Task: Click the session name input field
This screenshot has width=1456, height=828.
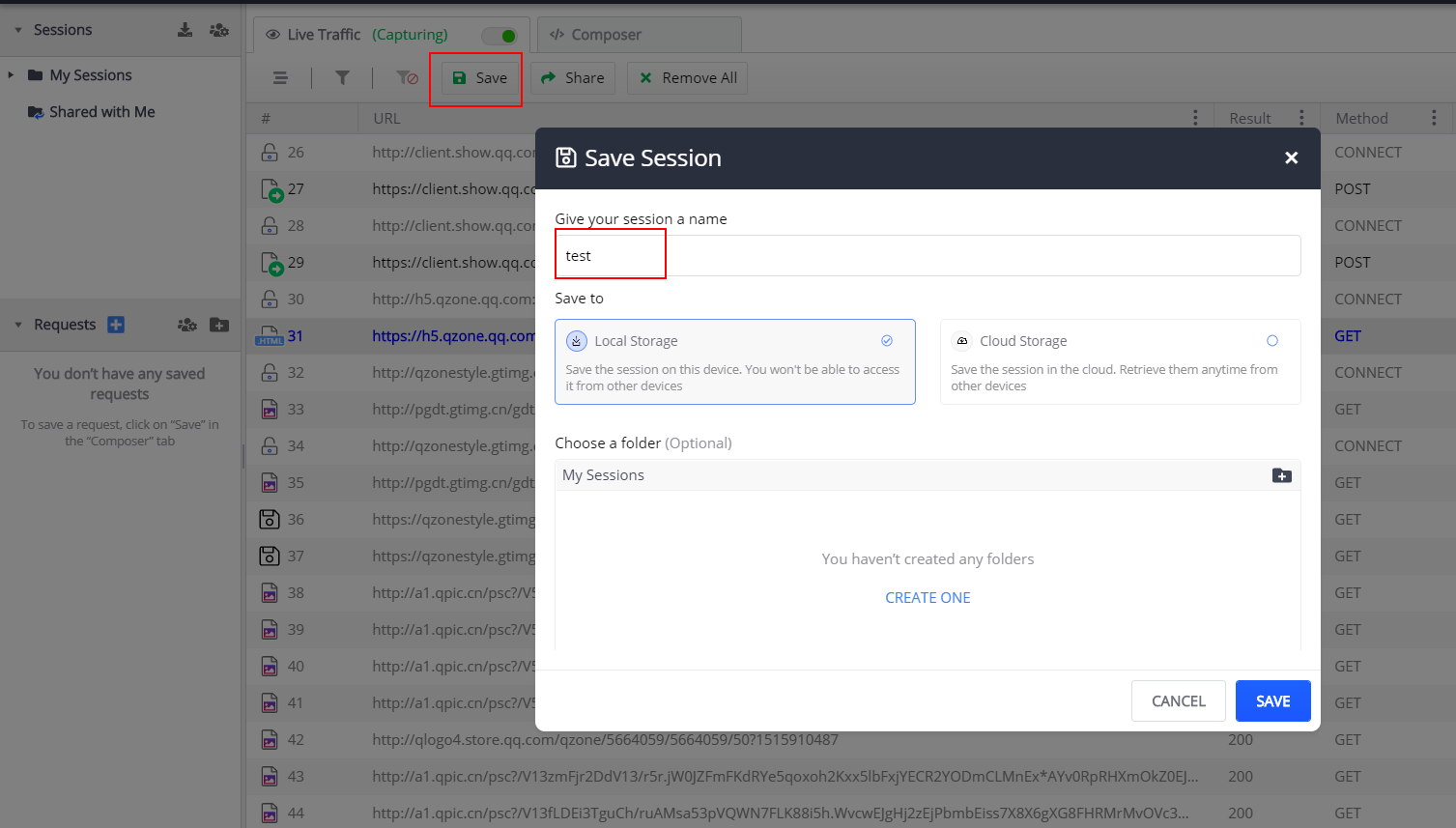Action: (x=928, y=256)
